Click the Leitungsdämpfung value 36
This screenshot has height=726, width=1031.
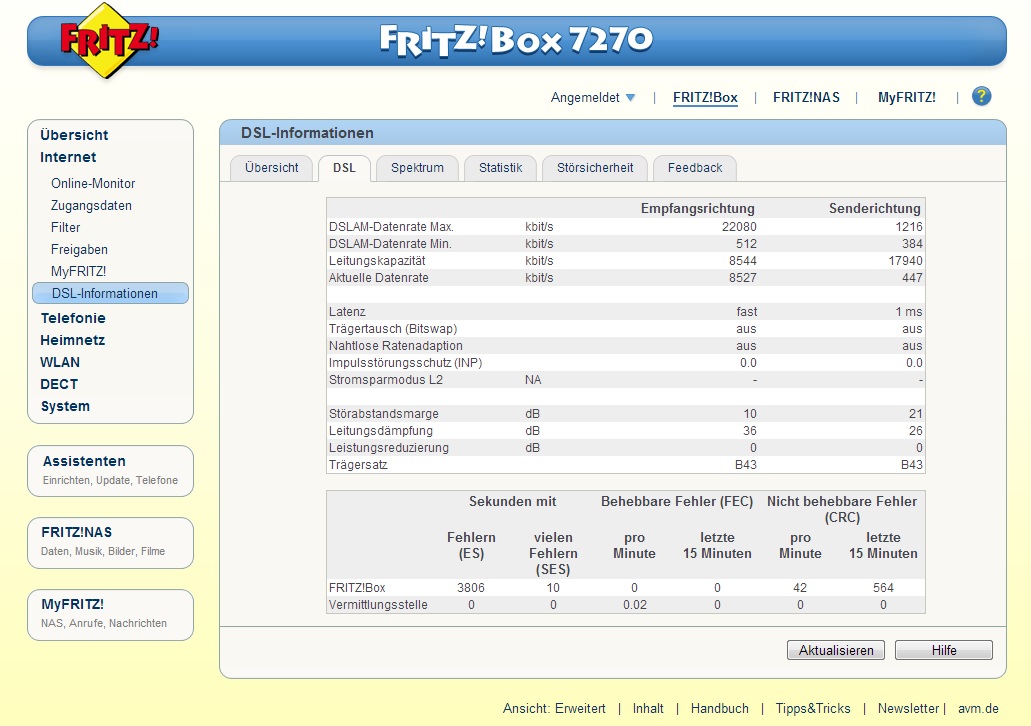click(x=750, y=431)
